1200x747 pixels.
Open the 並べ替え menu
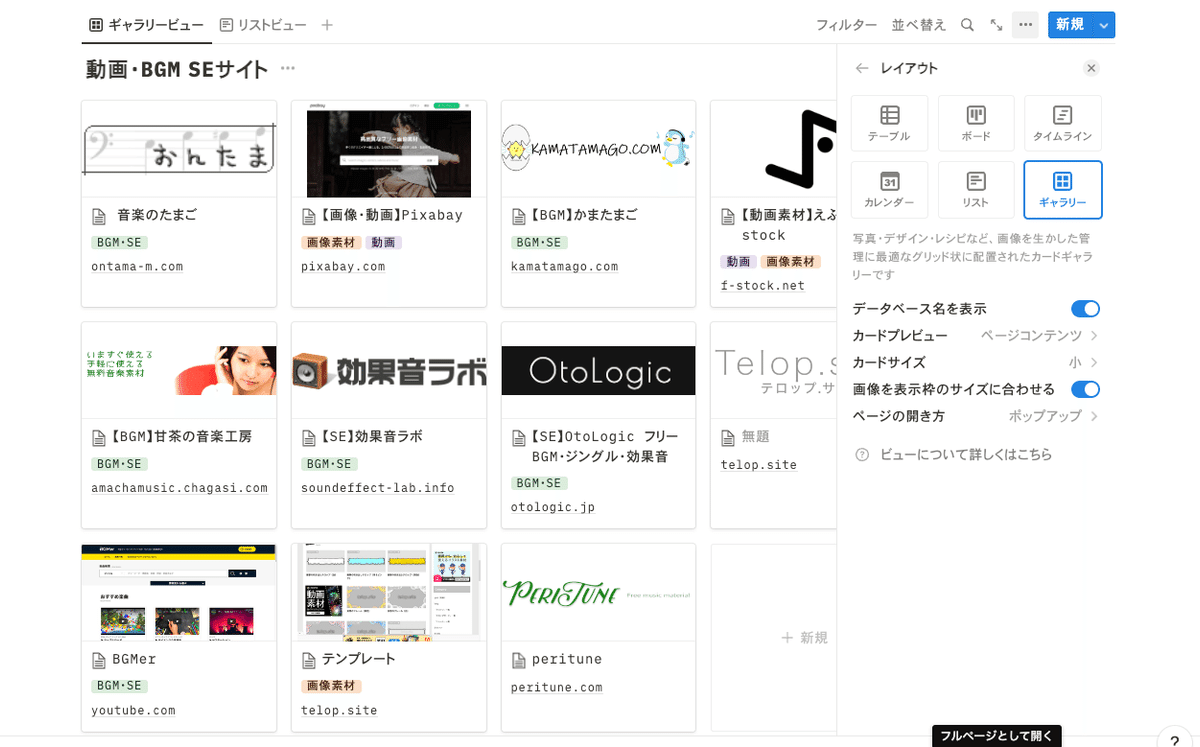pyautogui.click(x=919, y=25)
